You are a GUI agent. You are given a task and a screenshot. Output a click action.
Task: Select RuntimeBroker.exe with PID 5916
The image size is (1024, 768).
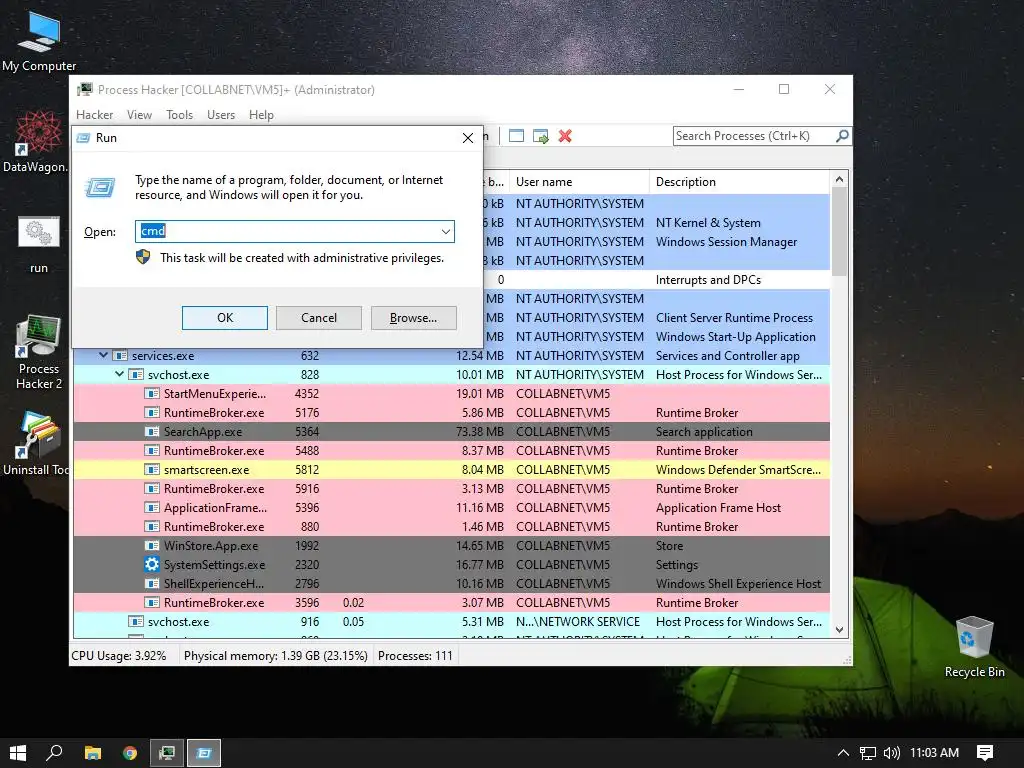pyautogui.click(x=451, y=488)
